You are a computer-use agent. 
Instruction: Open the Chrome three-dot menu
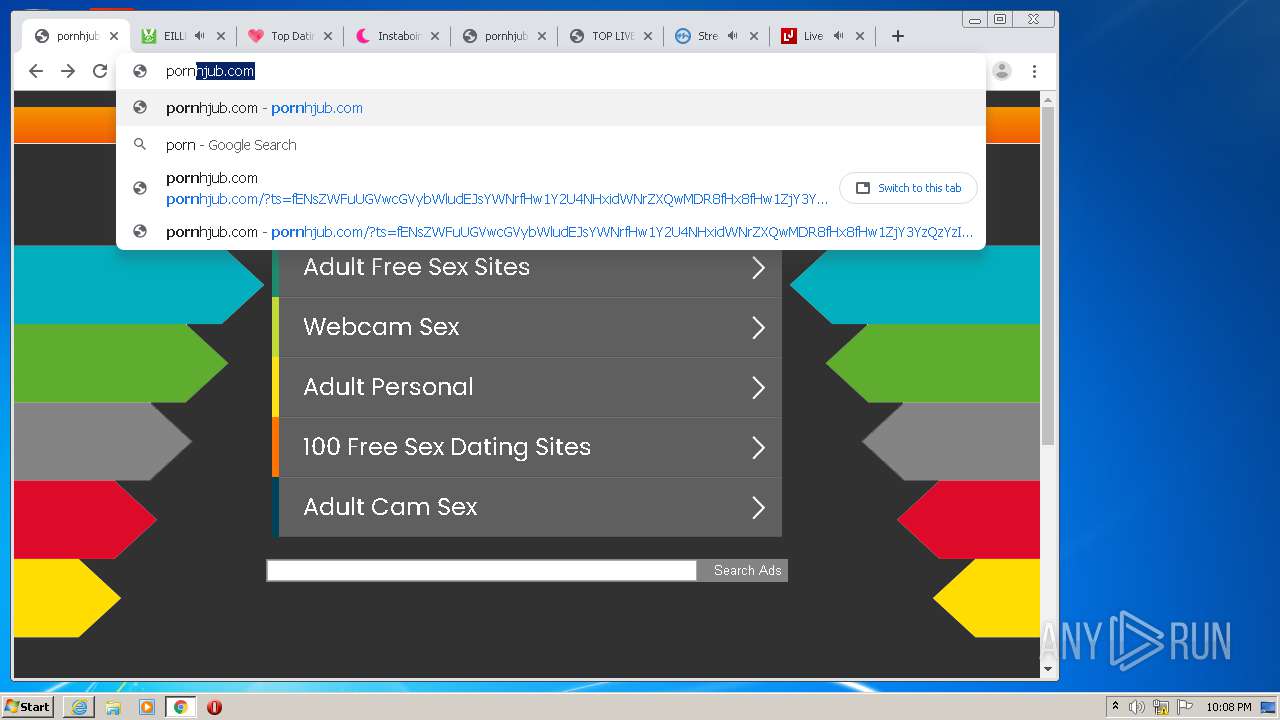coord(1035,71)
